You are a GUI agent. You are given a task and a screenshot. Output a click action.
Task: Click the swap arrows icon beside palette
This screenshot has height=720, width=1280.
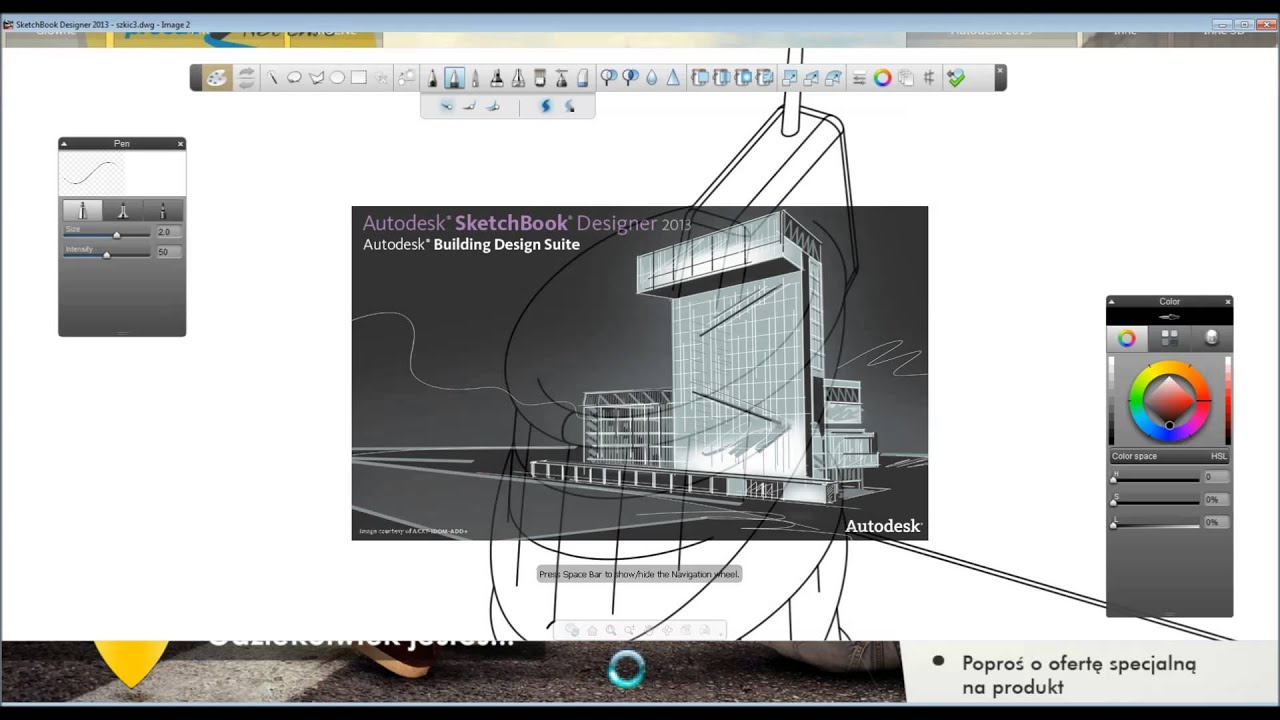[246, 78]
